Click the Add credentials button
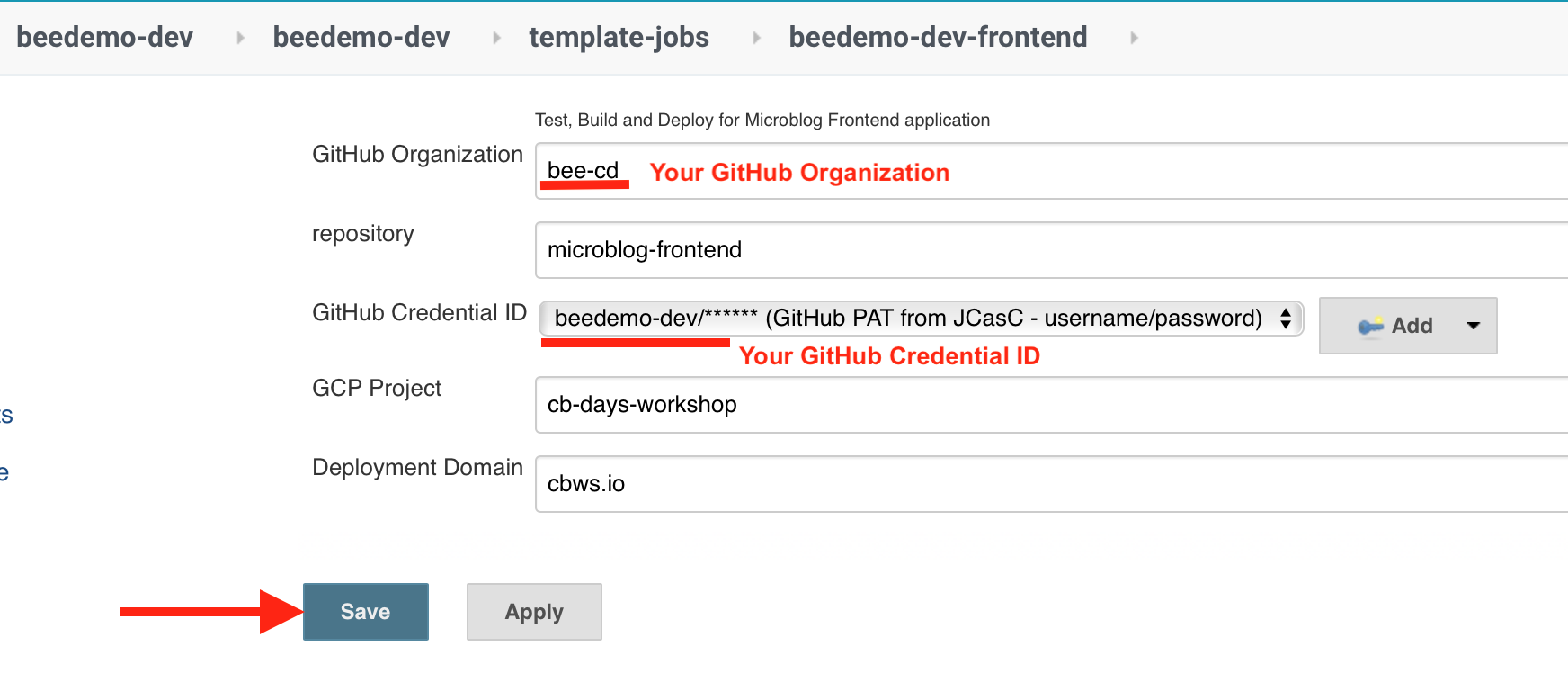1568x673 pixels. [x=1408, y=326]
